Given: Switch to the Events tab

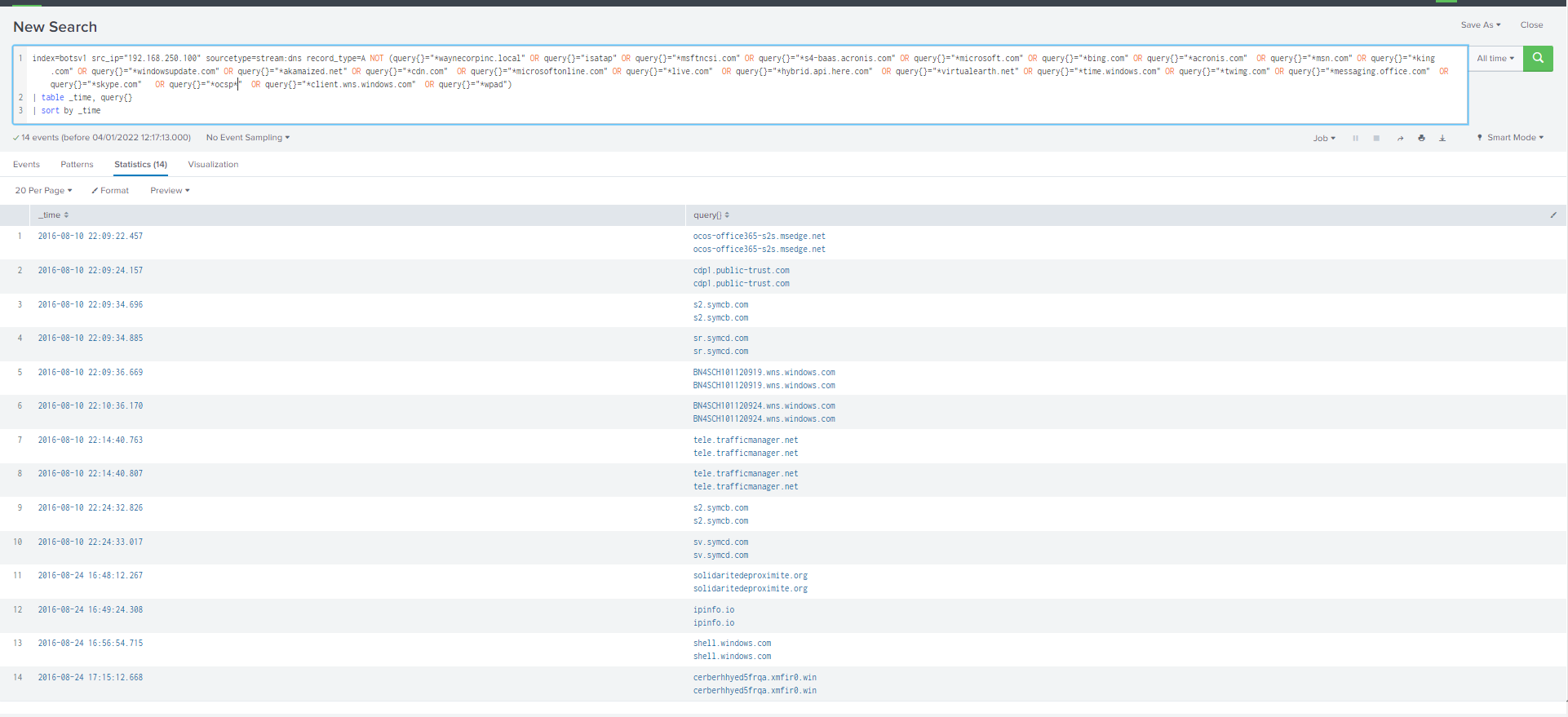Looking at the screenshot, I should tap(26, 165).
